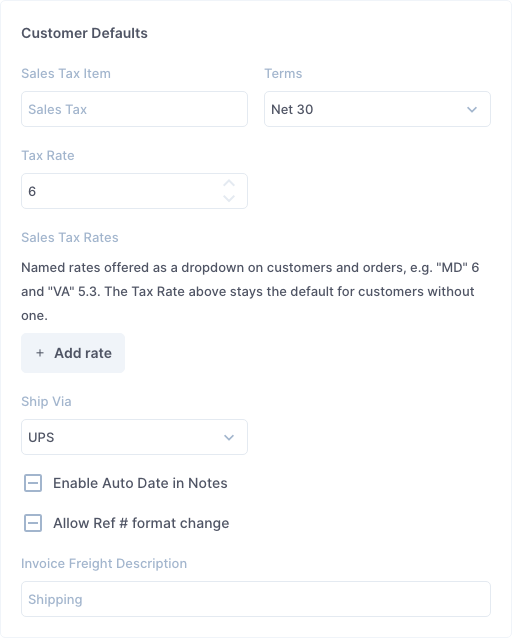Click the Sales Tax Rates label
The image size is (512, 638).
[x=70, y=238]
